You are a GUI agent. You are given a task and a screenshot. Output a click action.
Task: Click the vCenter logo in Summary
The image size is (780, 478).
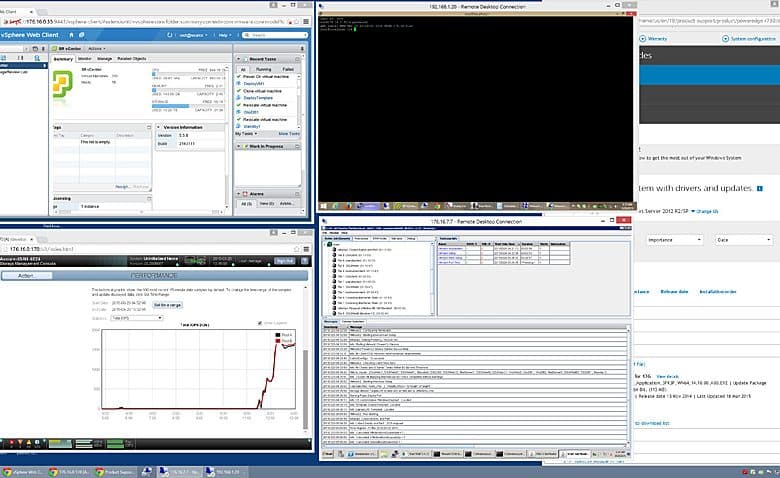tap(63, 86)
